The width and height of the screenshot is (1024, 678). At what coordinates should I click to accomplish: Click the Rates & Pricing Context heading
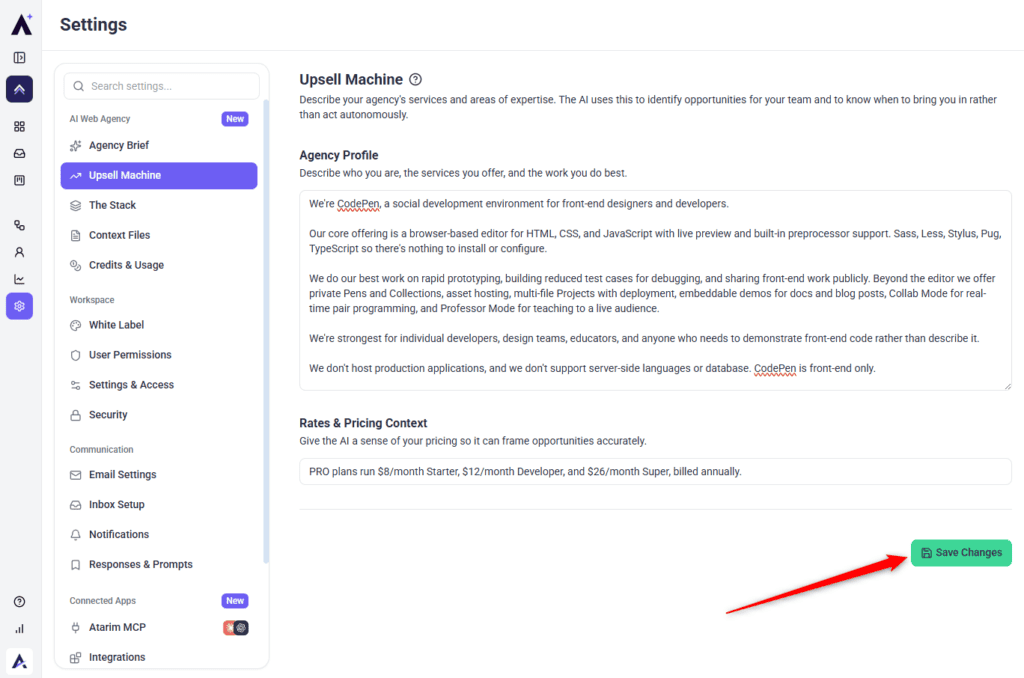coord(363,423)
